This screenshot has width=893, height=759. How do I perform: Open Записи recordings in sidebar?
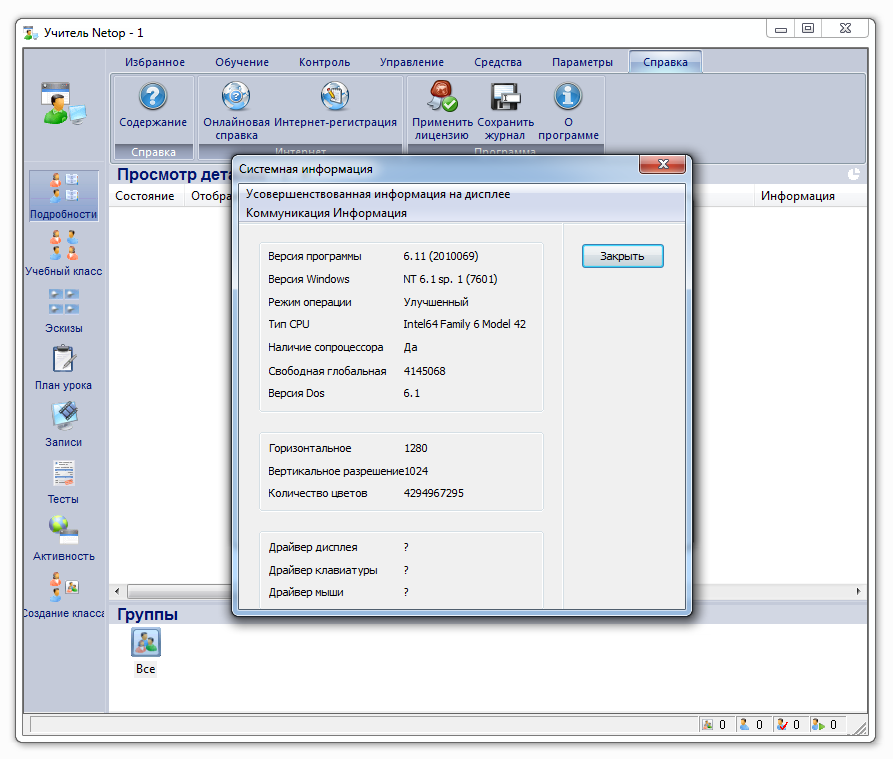[x=63, y=424]
